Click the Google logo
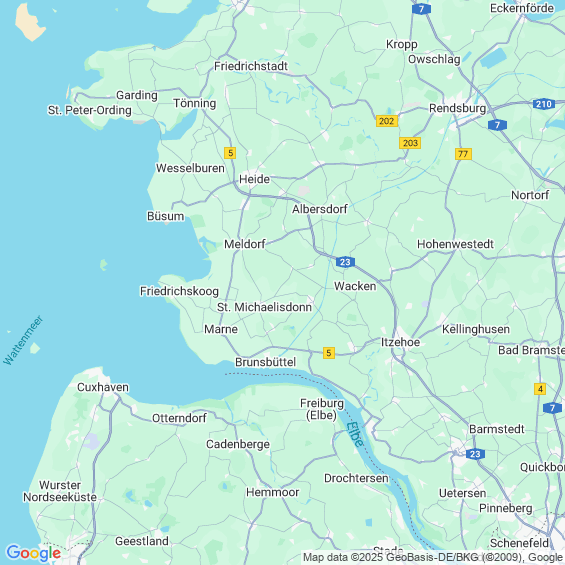 point(34,553)
